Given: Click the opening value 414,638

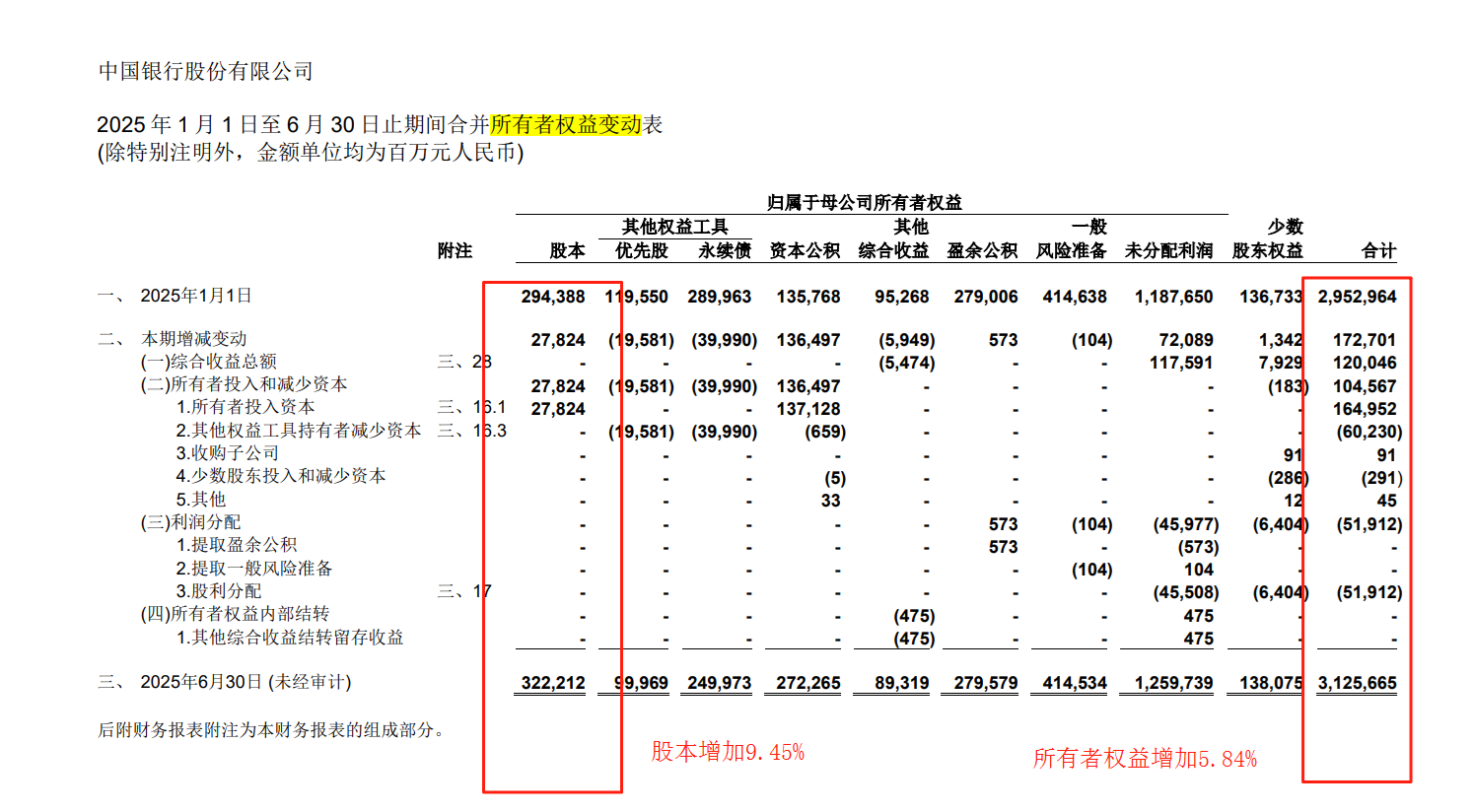Looking at the screenshot, I should click(1075, 297).
